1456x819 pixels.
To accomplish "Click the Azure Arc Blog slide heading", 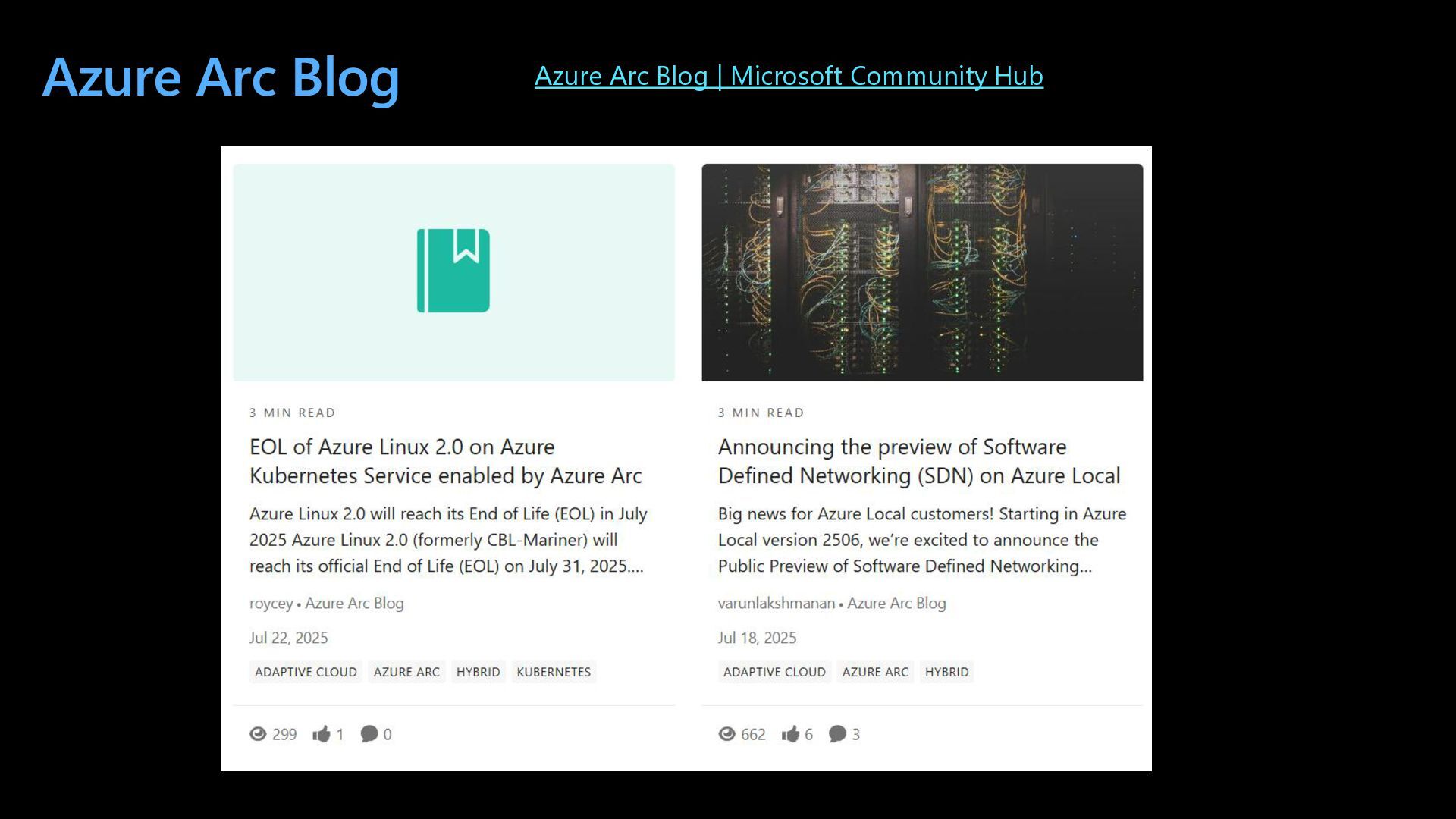I will click(x=221, y=77).
